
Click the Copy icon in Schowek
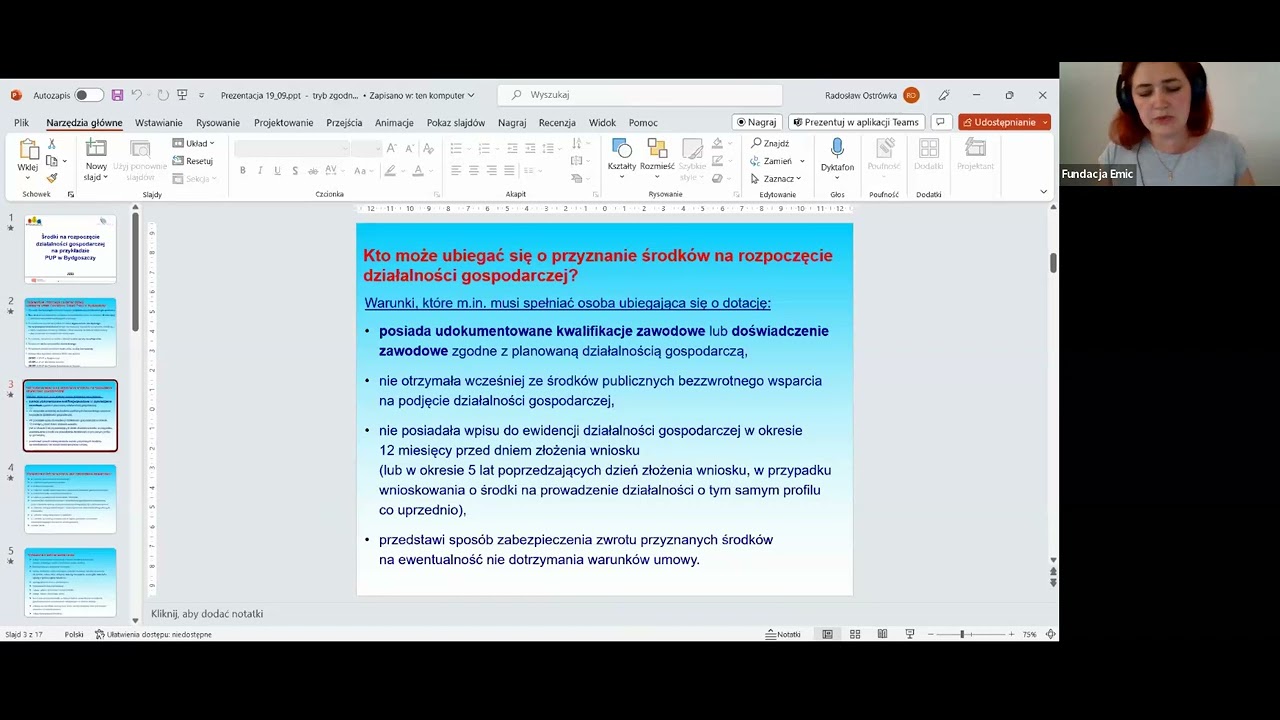[52, 161]
